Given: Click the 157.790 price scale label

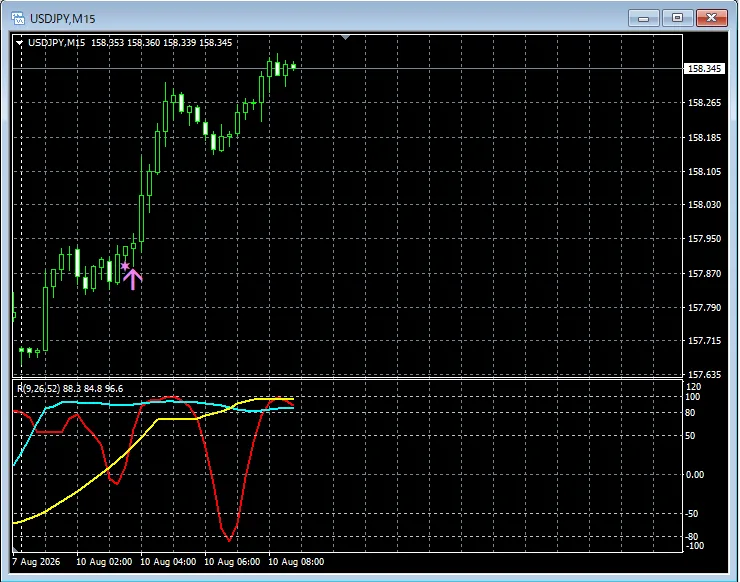Looking at the screenshot, I should pos(704,308).
